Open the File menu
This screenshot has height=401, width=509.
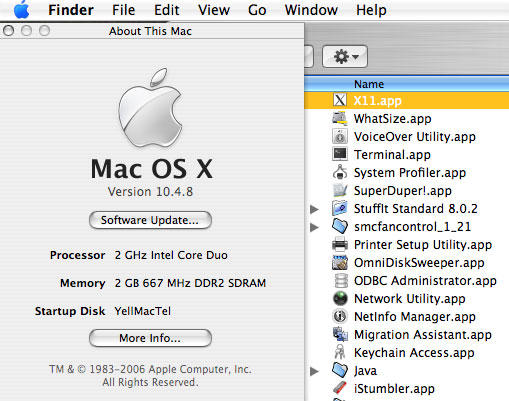[123, 10]
